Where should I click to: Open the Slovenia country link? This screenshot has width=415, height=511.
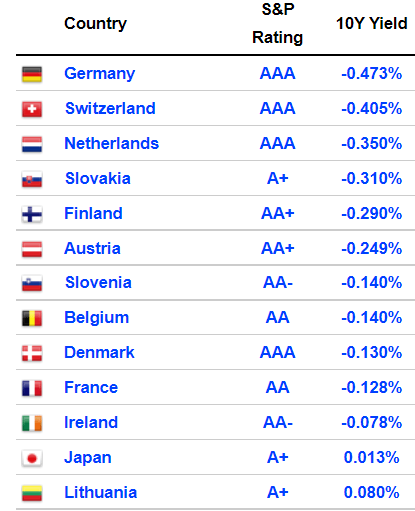click(98, 283)
